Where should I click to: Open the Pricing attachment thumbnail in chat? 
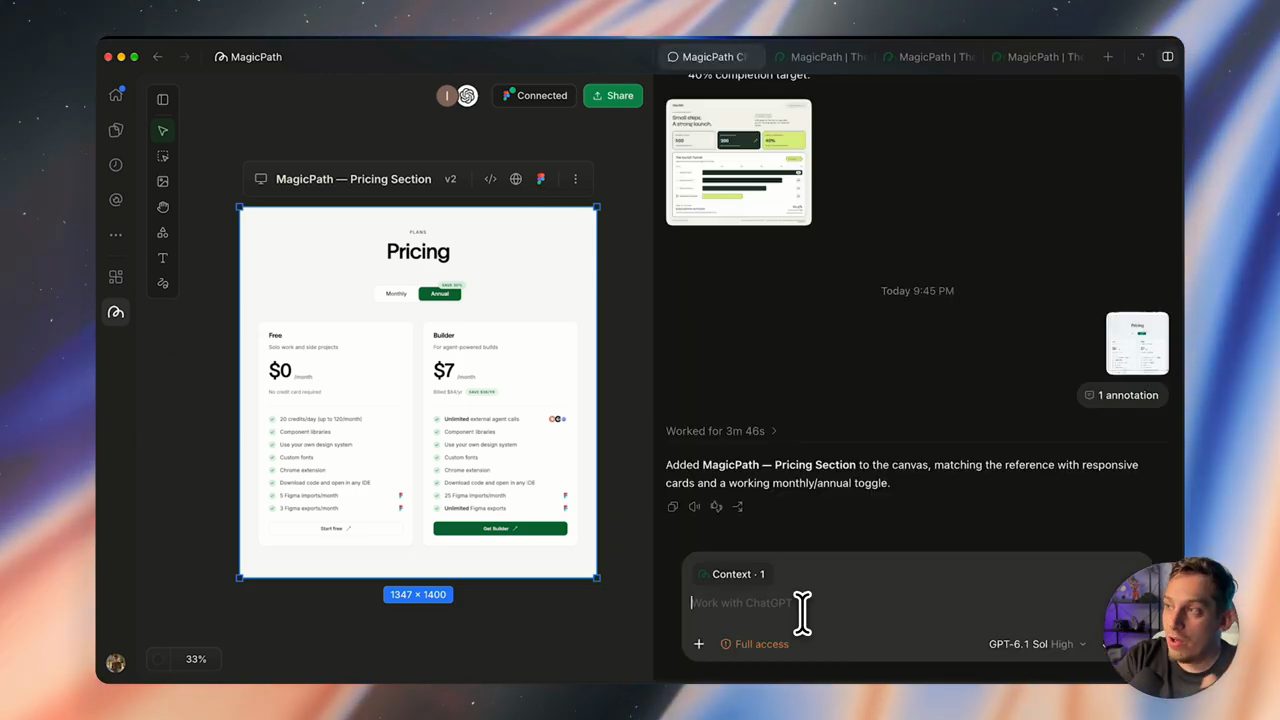(1137, 343)
